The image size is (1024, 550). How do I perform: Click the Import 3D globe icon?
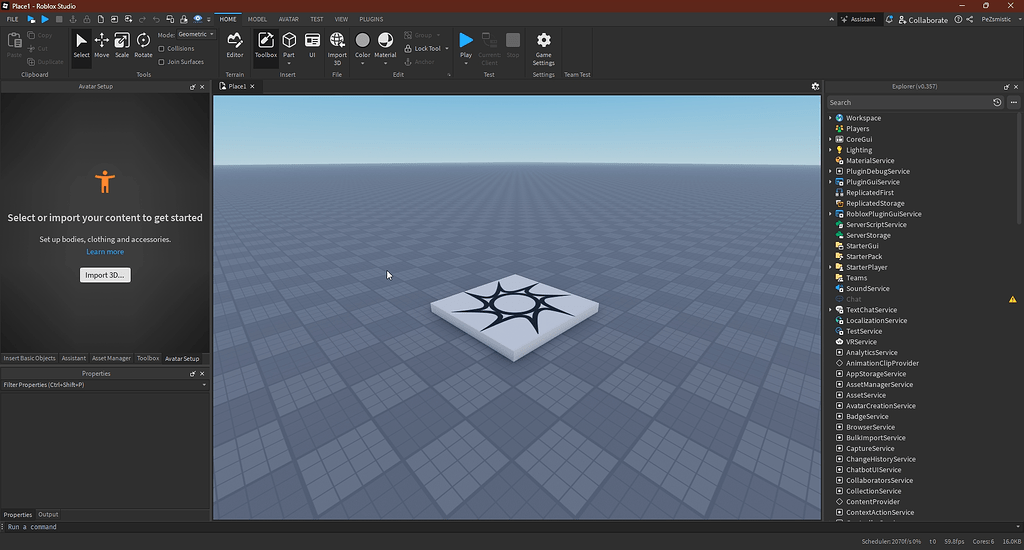[x=337, y=41]
